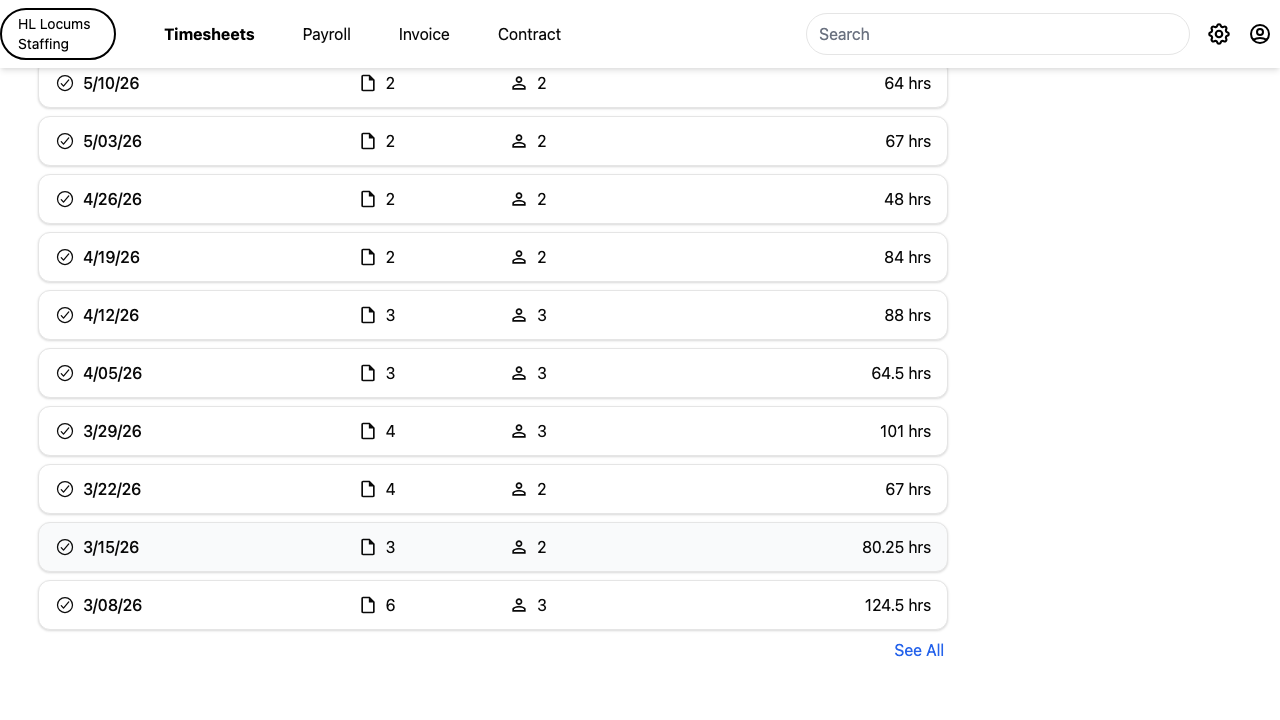Click the person icon in the 3/08/26 row
The height and width of the screenshot is (720, 1280).
[519, 605]
